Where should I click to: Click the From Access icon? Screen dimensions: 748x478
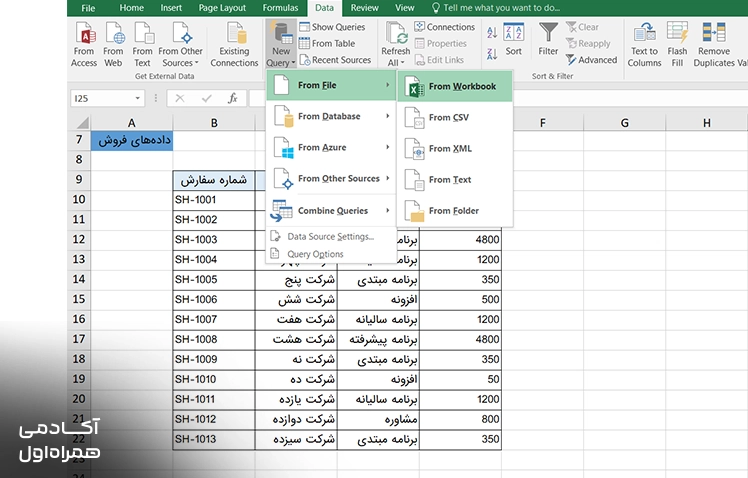click(84, 45)
